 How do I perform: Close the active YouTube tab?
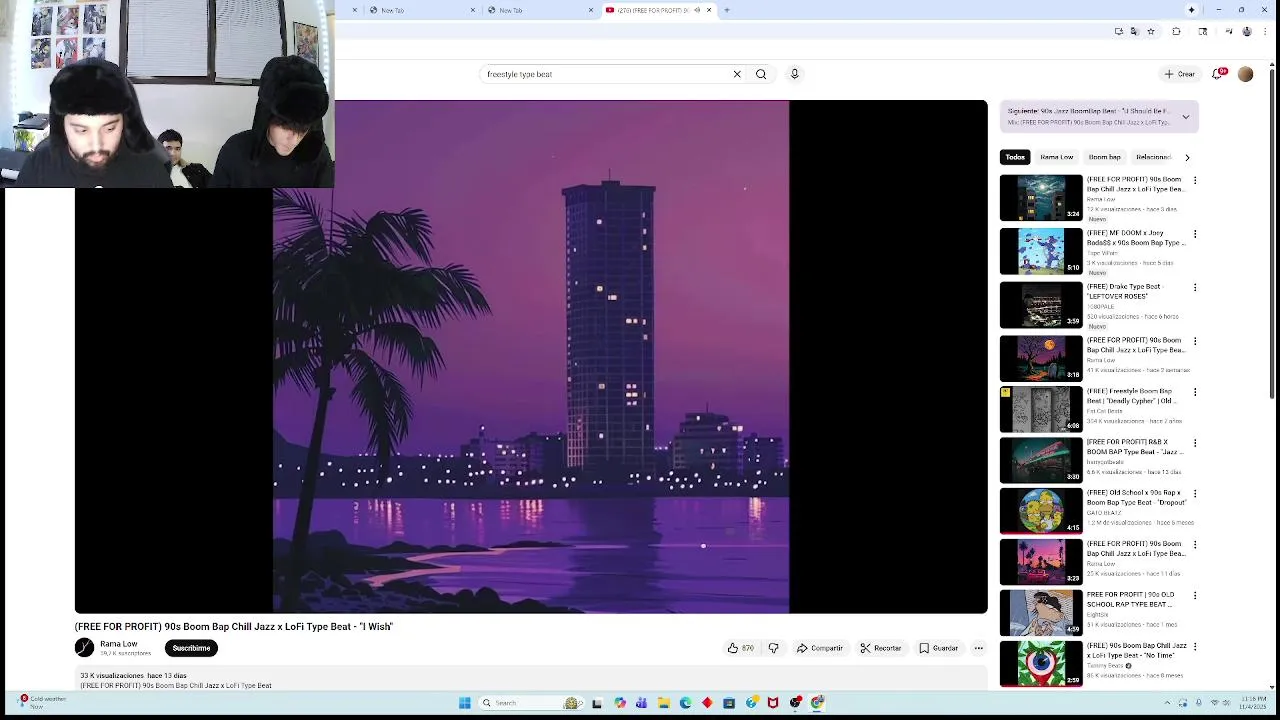(709, 10)
